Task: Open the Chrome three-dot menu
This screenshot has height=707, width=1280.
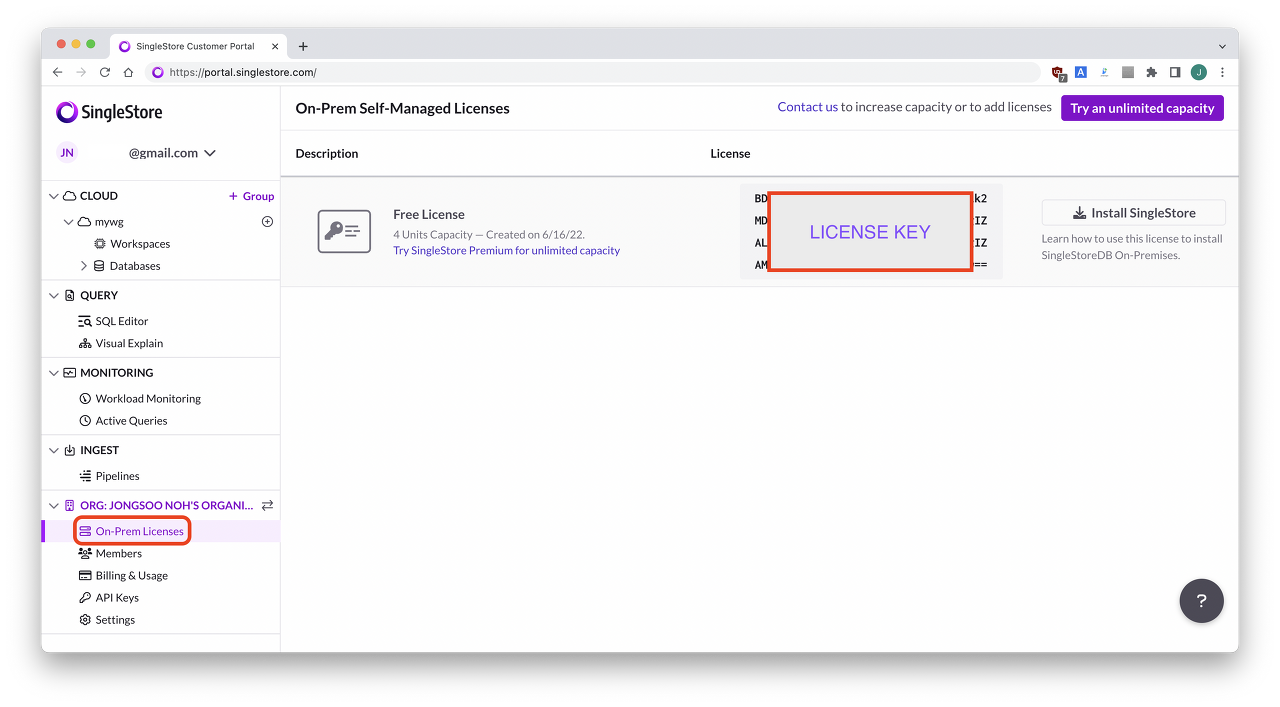Action: [1222, 72]
